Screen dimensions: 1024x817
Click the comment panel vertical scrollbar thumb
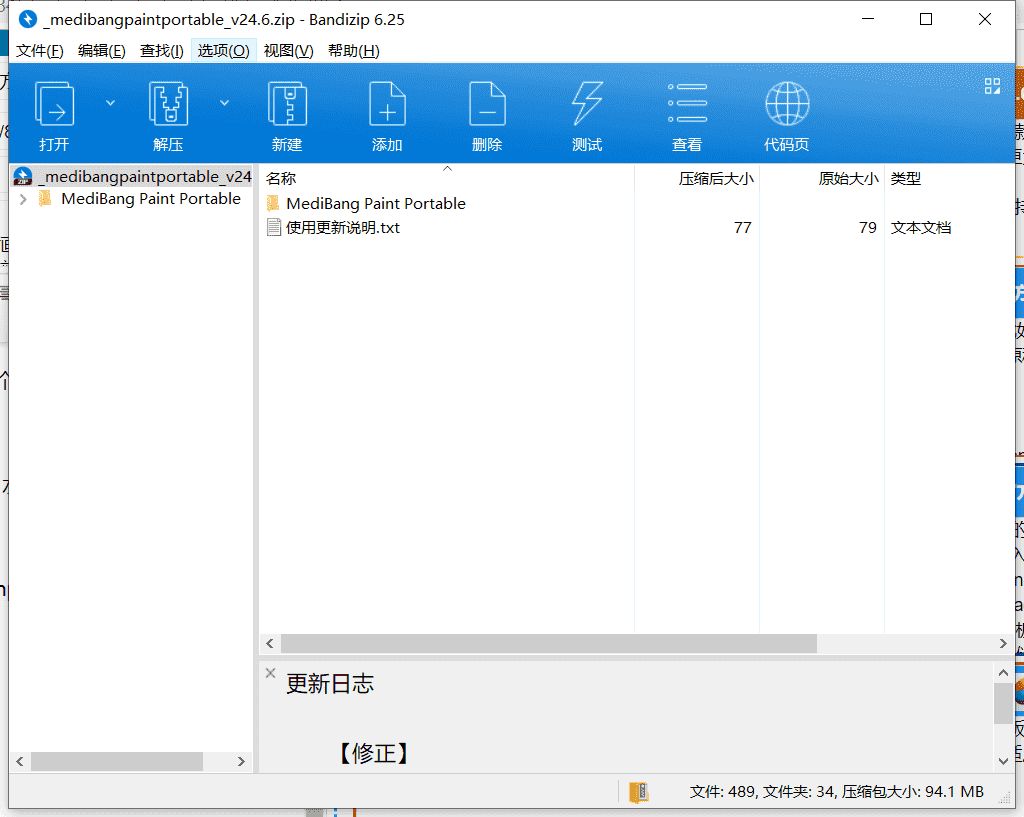point(1003,703)
